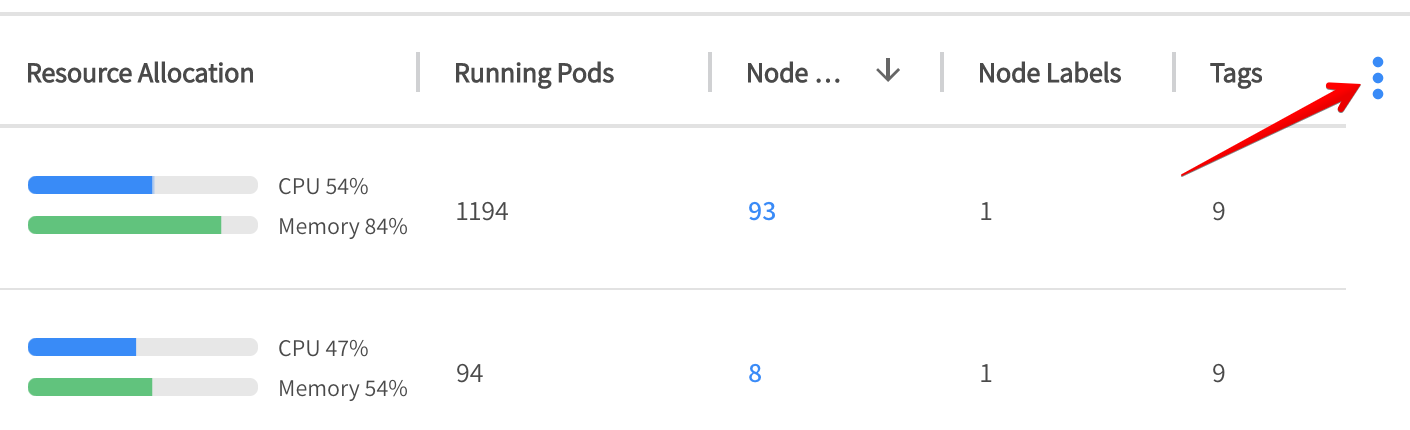
Task: Click the sort descending arrow icon
Action: 888,72
